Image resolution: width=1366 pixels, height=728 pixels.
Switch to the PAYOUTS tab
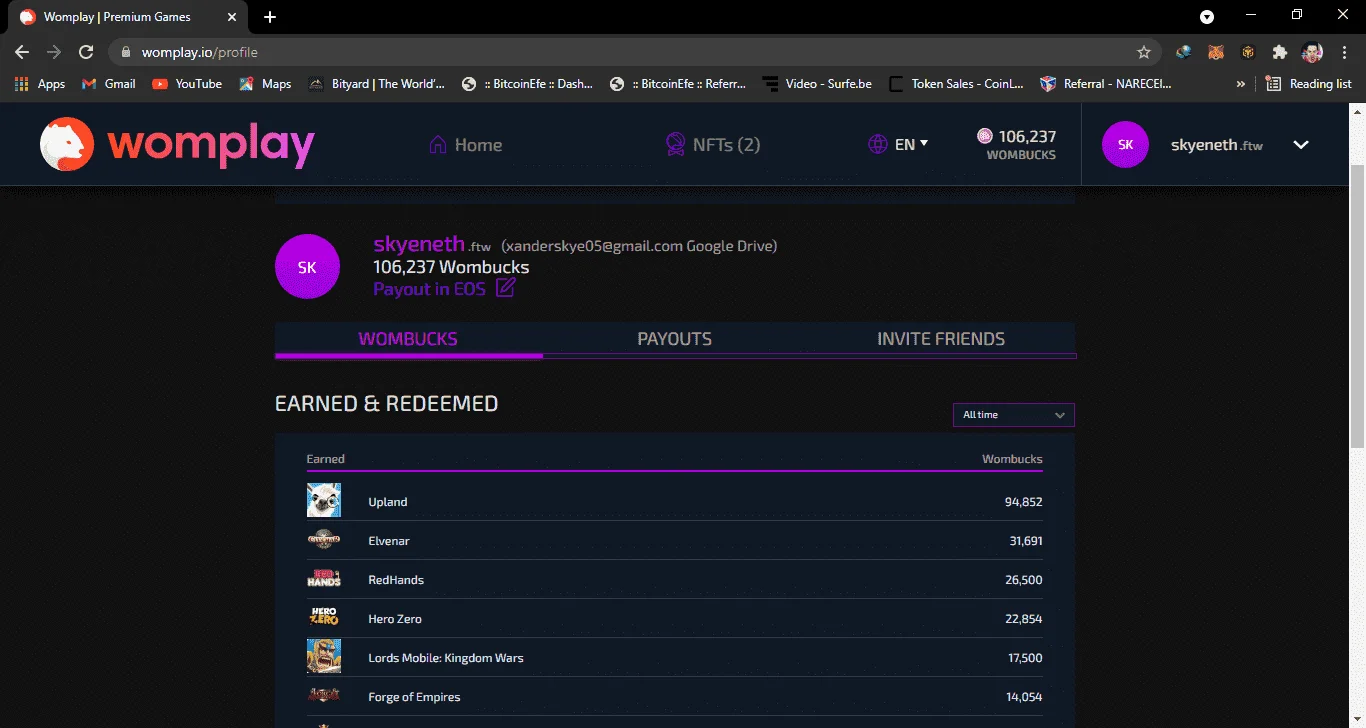tap(675, 339)
